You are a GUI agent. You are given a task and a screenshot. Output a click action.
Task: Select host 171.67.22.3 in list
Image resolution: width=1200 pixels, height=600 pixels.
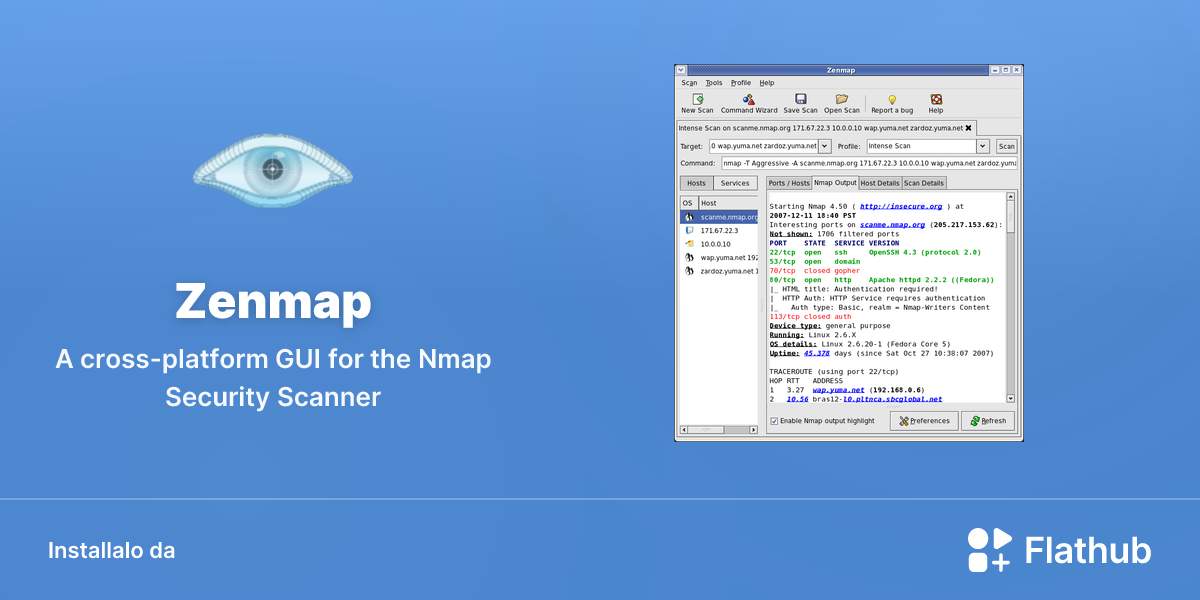click(719, 230)
